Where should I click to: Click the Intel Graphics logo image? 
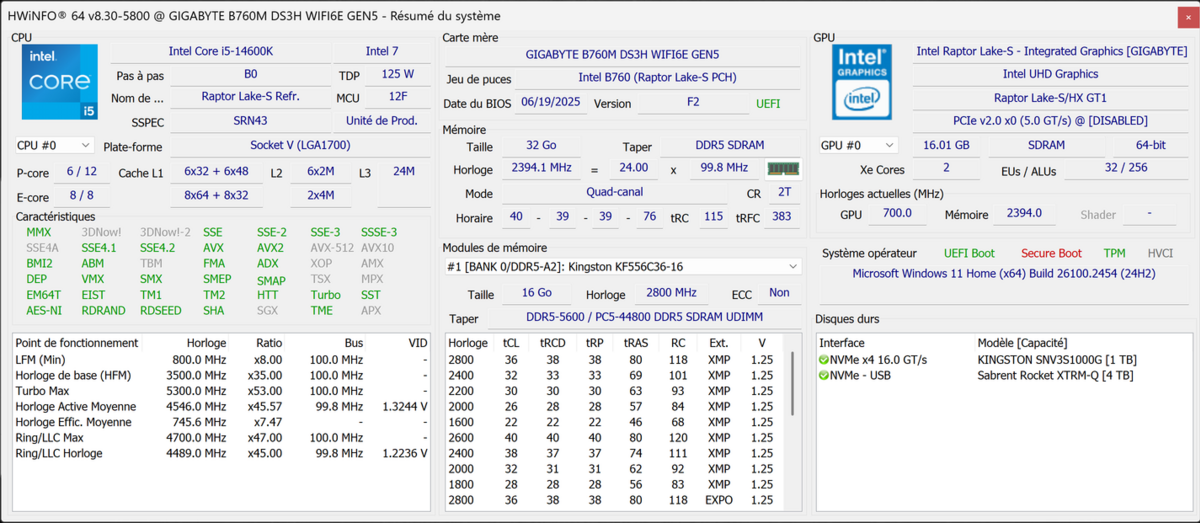tap(862, 82)
